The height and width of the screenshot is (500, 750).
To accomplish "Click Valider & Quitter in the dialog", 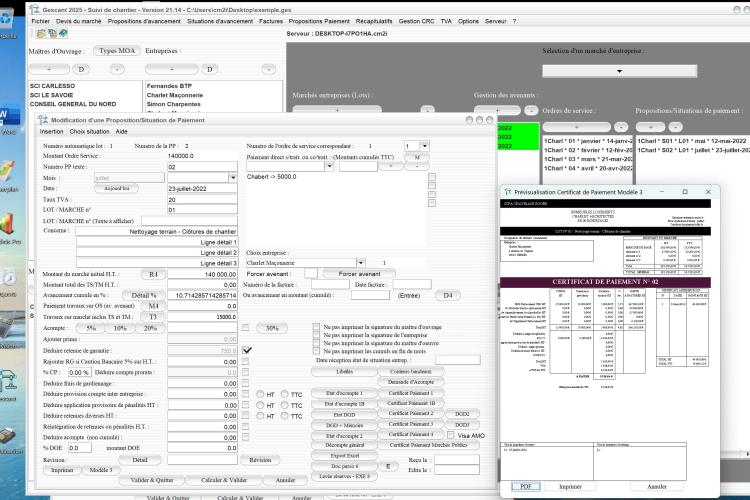I will pos(152,480).
